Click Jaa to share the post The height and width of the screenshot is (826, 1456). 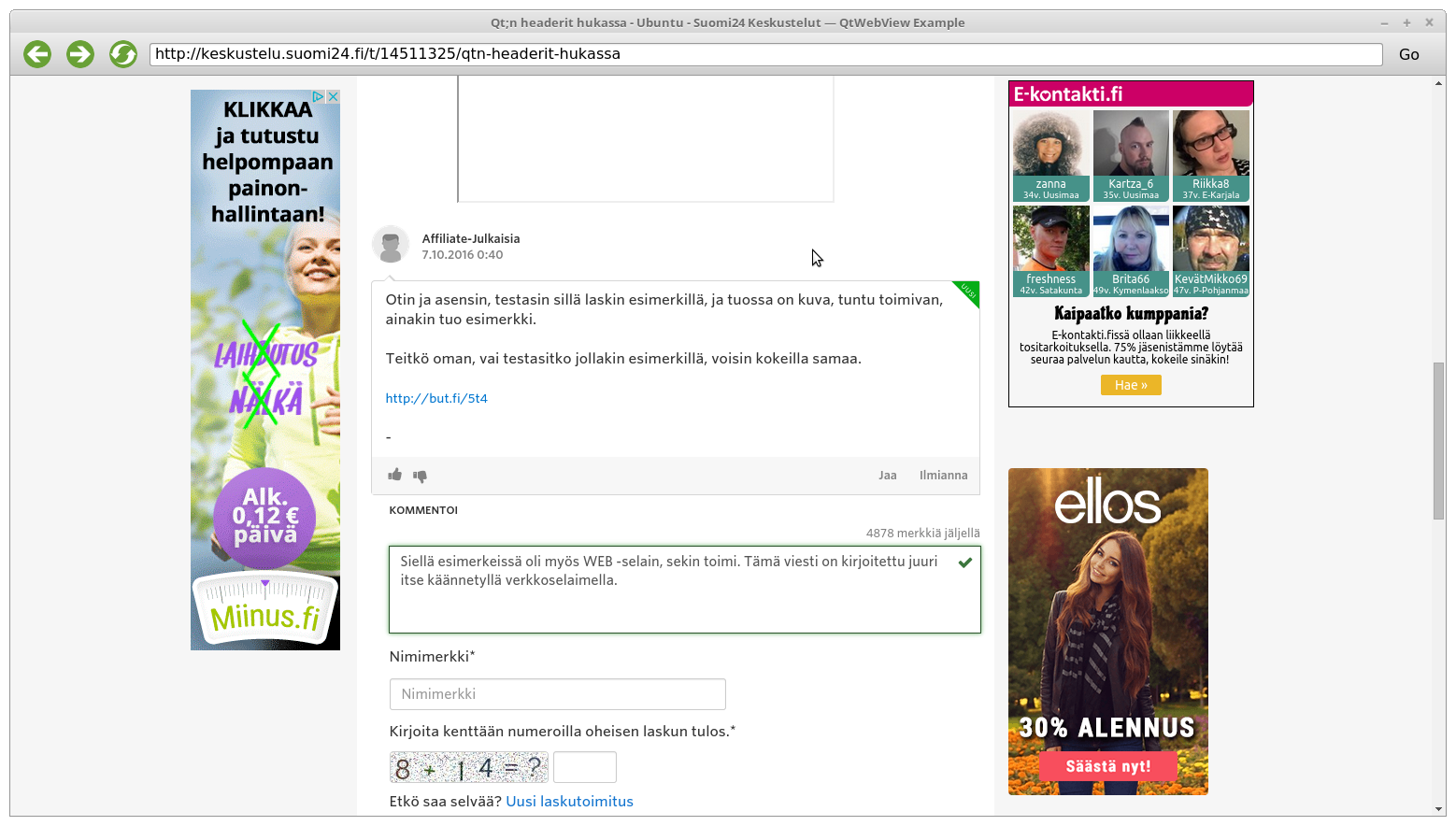888,476
